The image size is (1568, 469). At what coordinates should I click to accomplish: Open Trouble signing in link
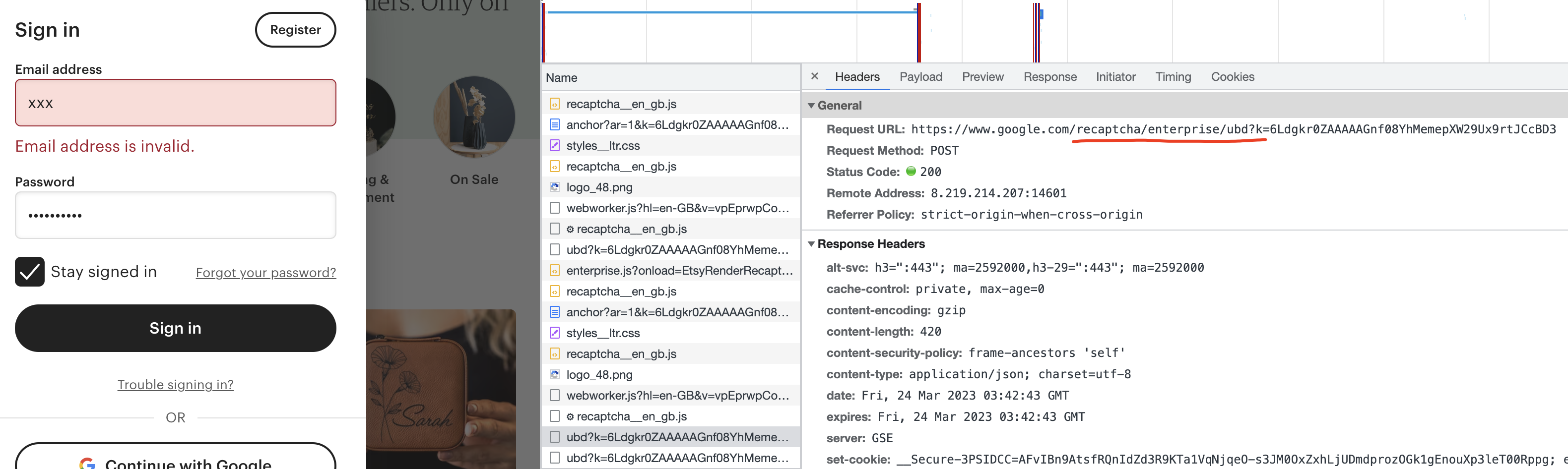coord(175,384)
